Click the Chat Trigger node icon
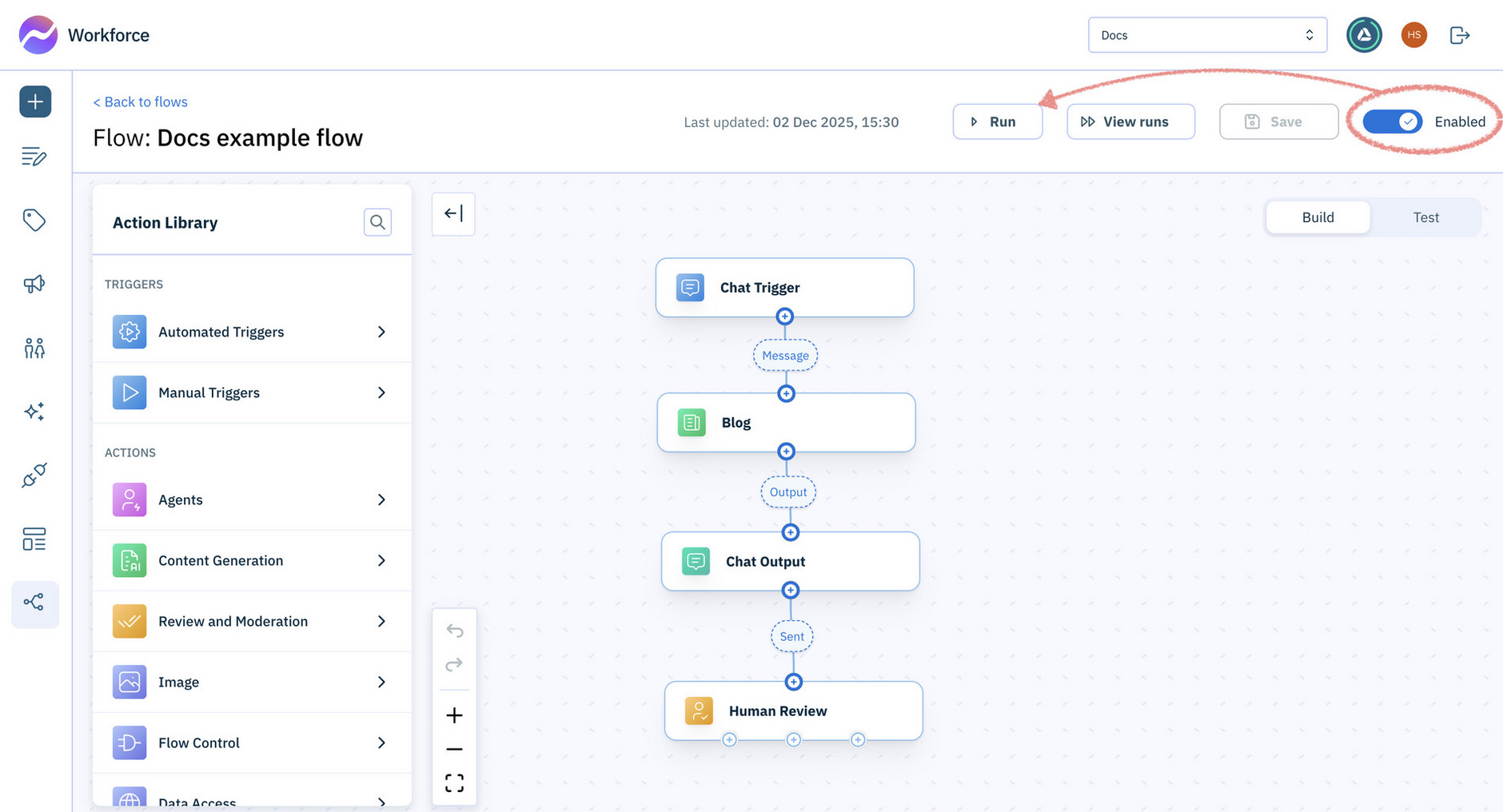This screenshot has width=1503, height=812. 690,288
